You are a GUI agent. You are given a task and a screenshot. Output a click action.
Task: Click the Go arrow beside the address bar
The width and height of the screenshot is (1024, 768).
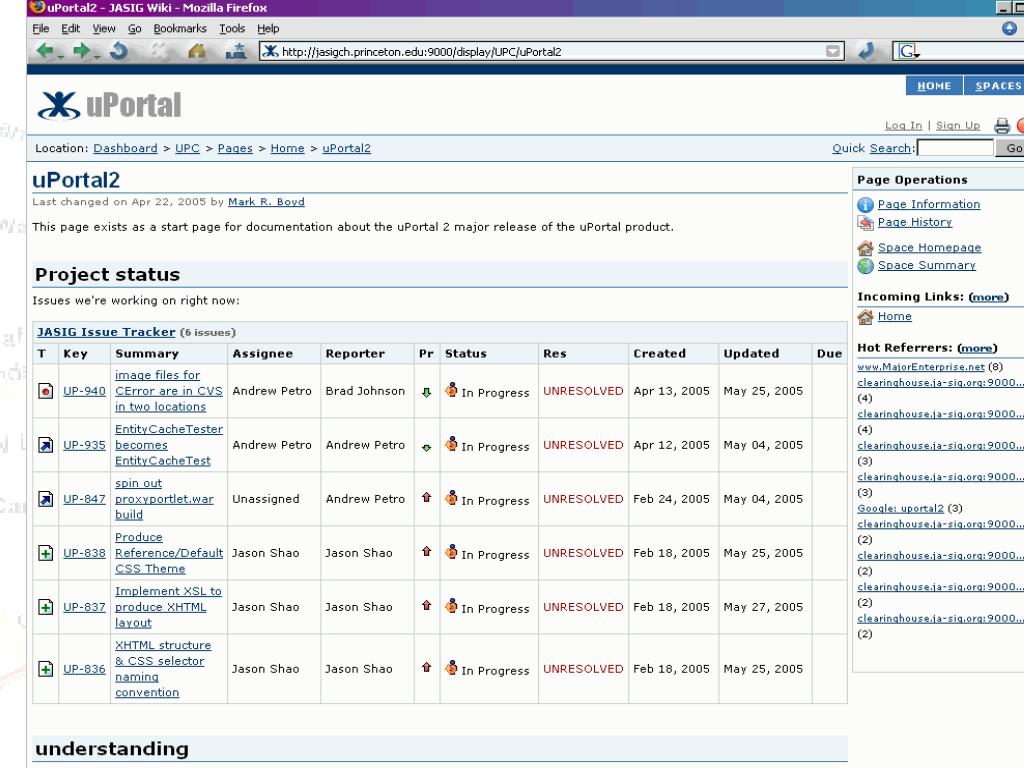tap(866, 51)
